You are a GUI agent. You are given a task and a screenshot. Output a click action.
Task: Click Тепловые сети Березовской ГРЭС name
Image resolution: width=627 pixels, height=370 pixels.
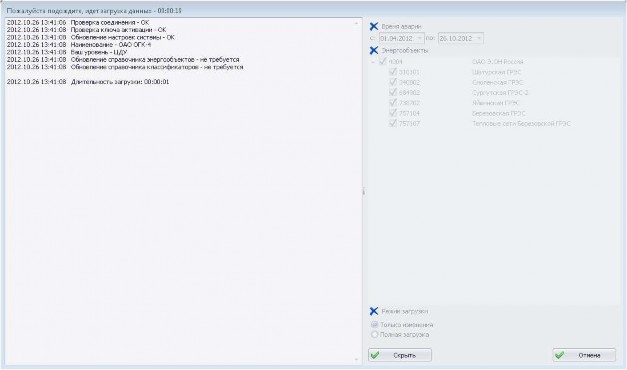pyautogui.click(x=521, y=124)
